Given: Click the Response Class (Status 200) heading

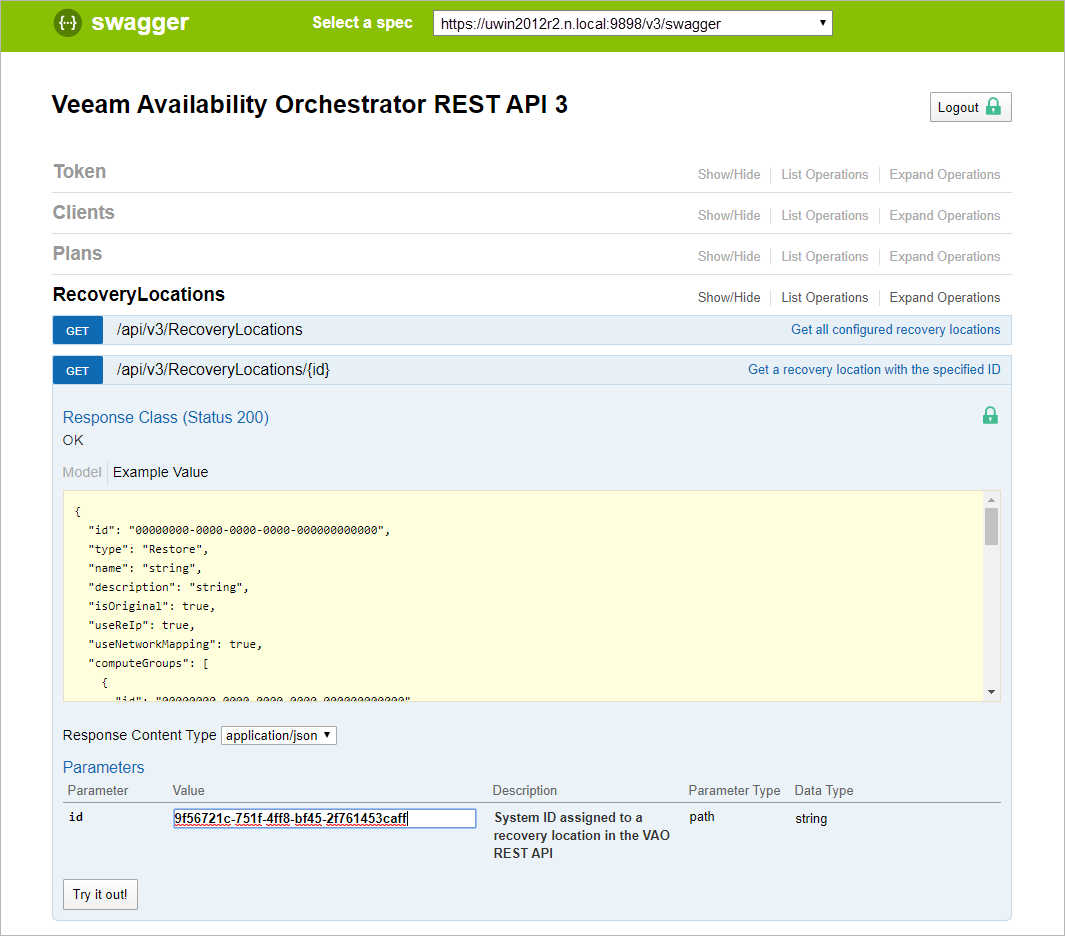Looking at the screenshot, I should pyautogui.click(x=166, y=417).
